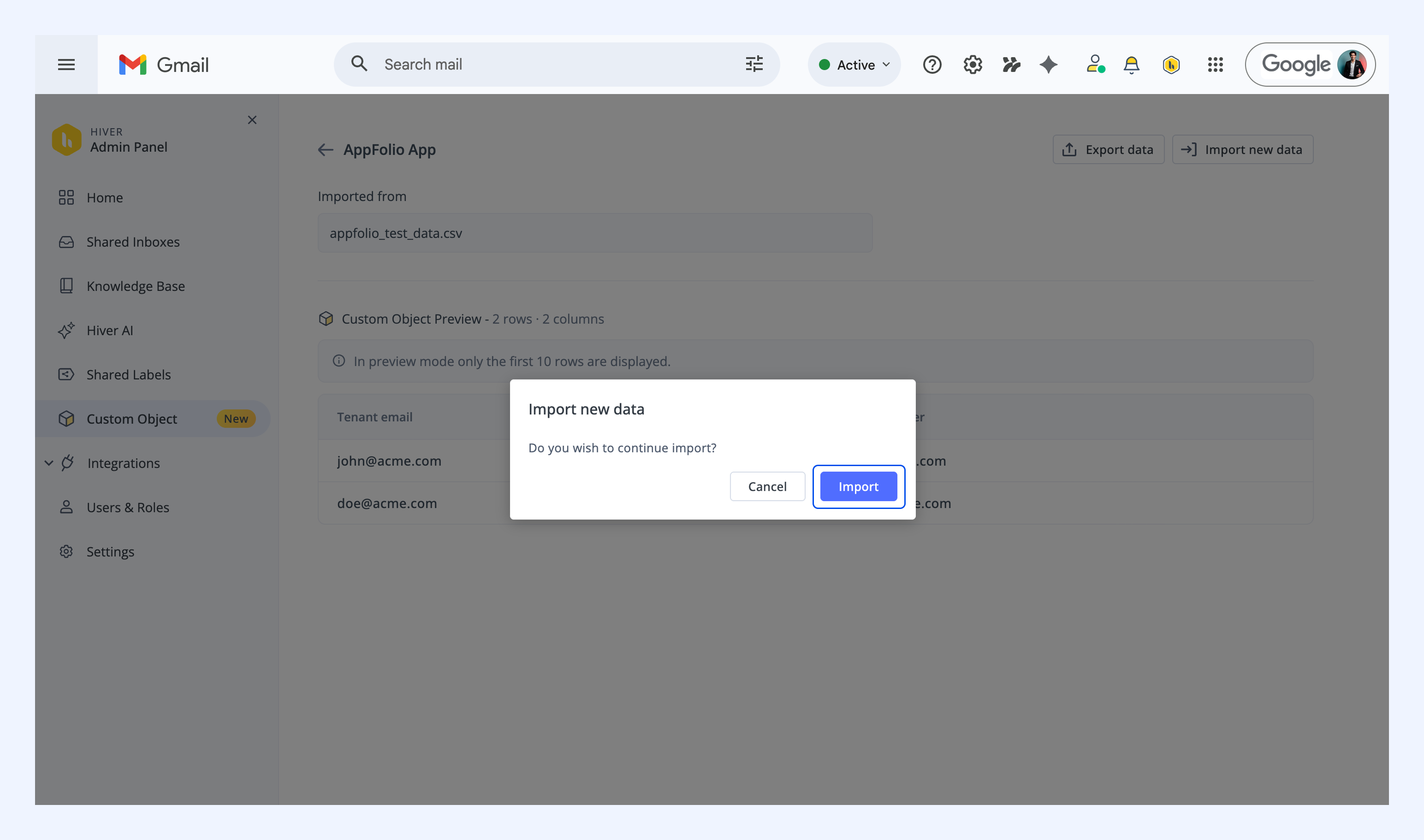1424x840 pixels.
Task: Open Gmail settings gear icon
Action: [973, 65]
